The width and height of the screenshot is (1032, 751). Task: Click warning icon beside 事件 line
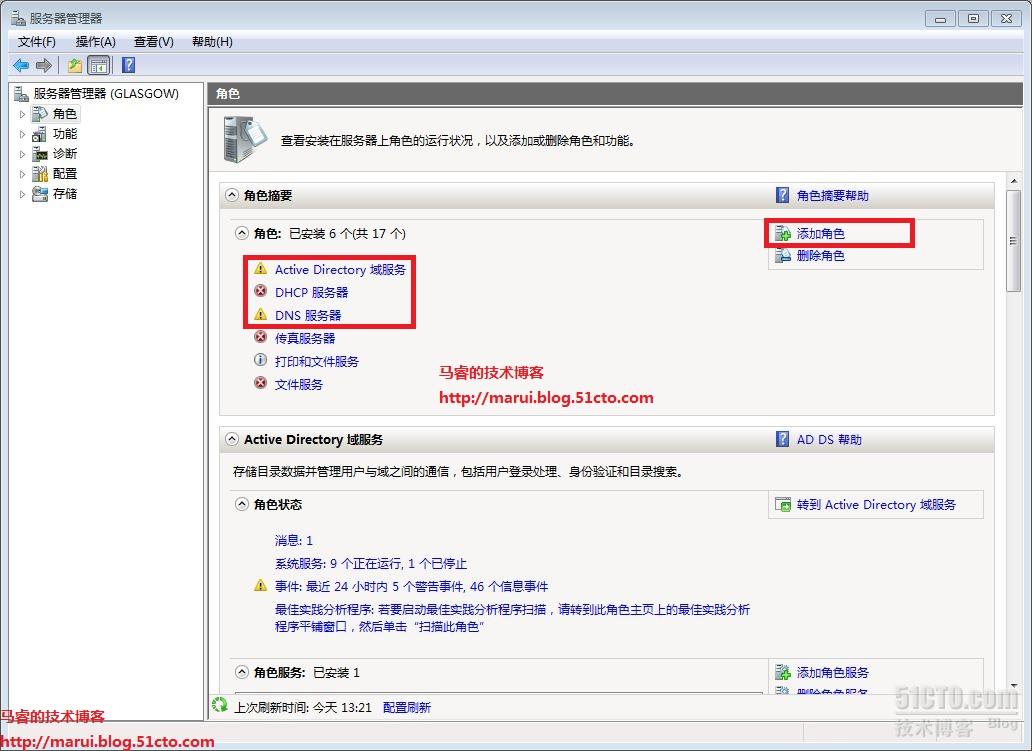261,585
